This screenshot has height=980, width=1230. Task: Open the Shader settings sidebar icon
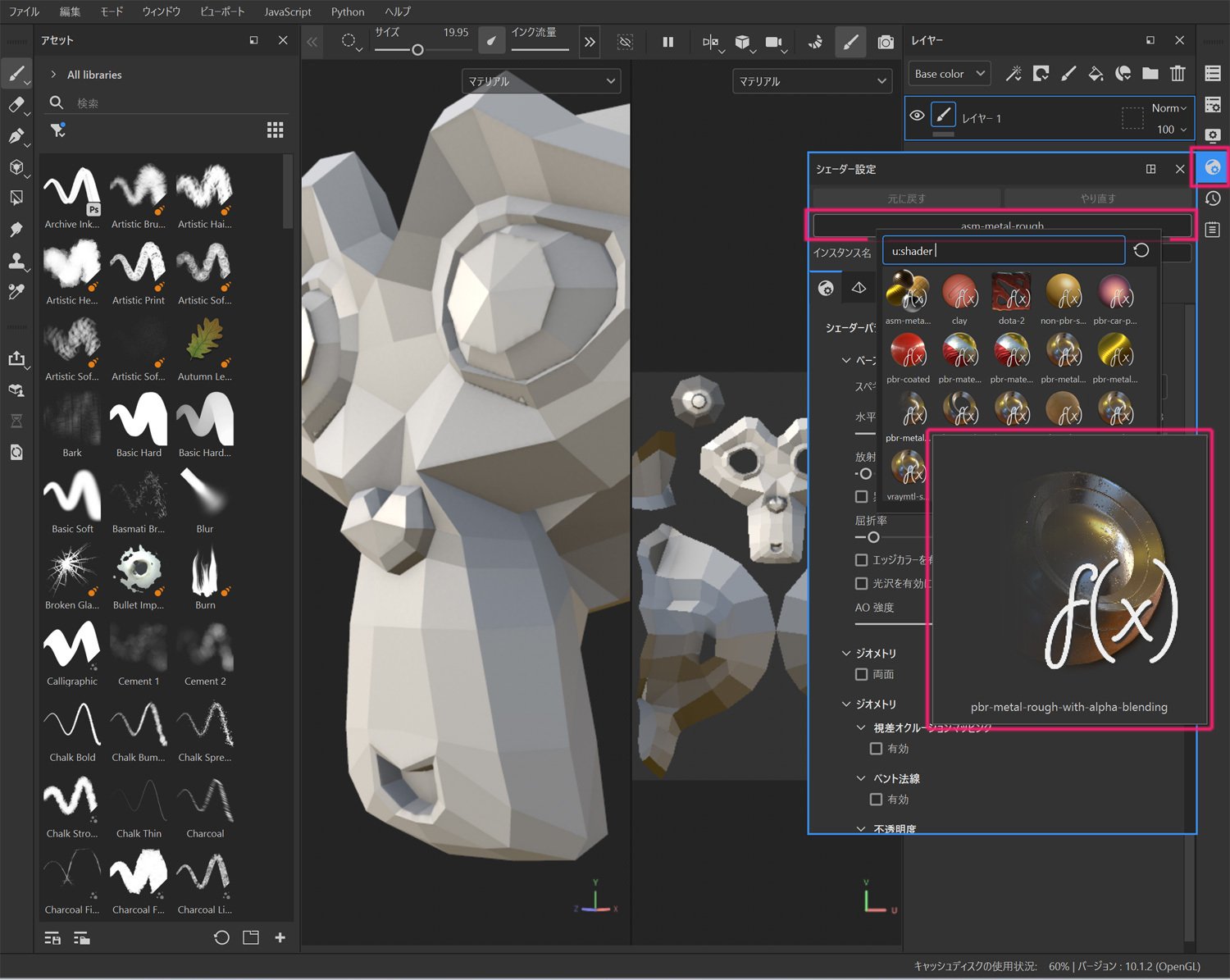coord(1213,167)
